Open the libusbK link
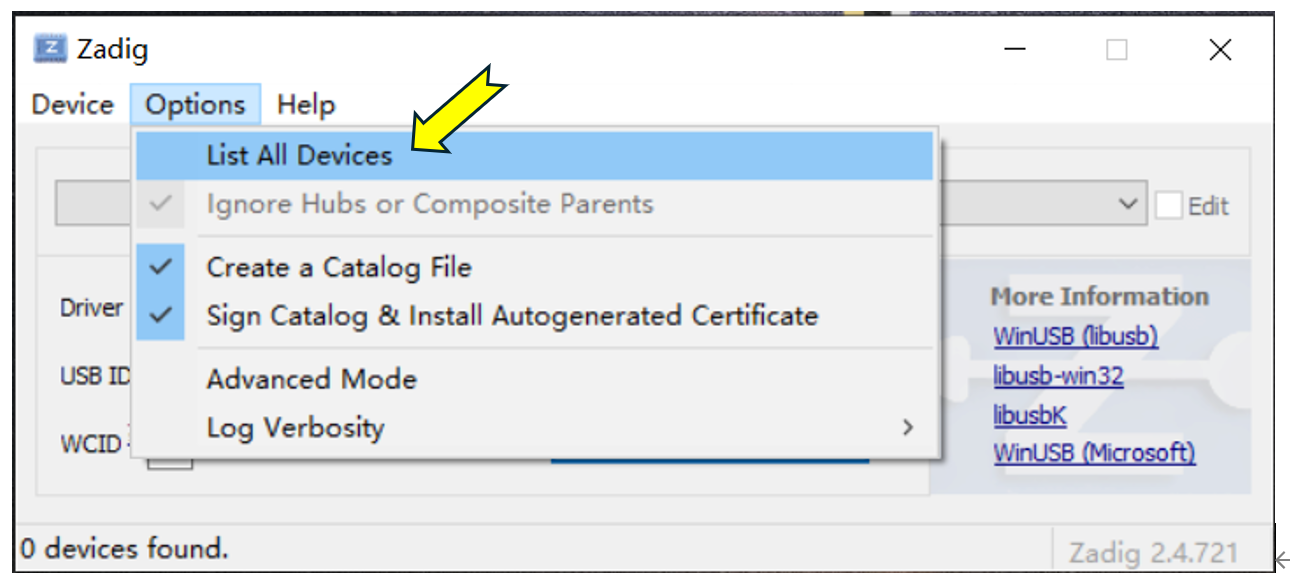1290x581 pixels. [x=1029, y=415]
